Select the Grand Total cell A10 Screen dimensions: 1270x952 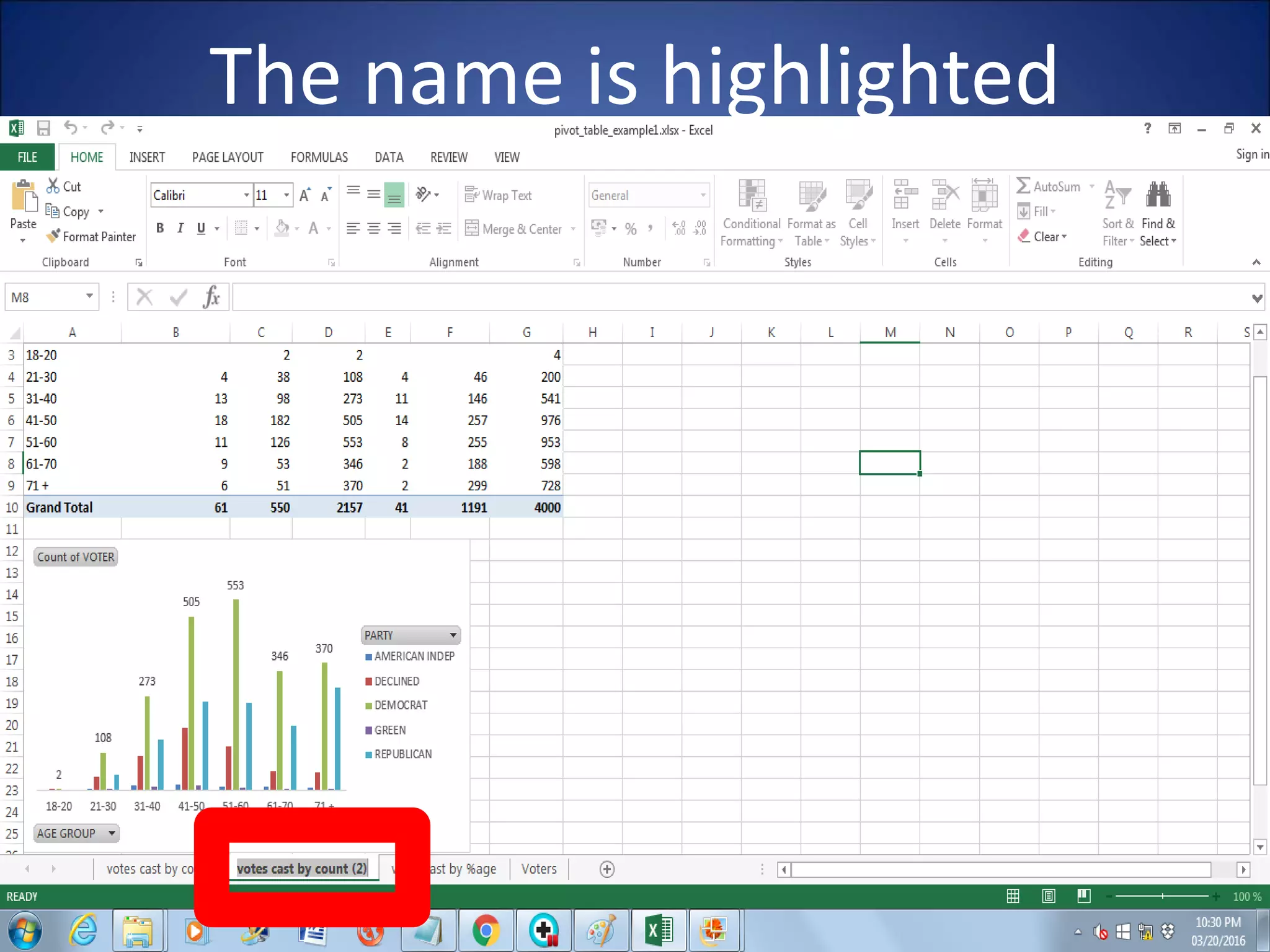coord(73,507)
